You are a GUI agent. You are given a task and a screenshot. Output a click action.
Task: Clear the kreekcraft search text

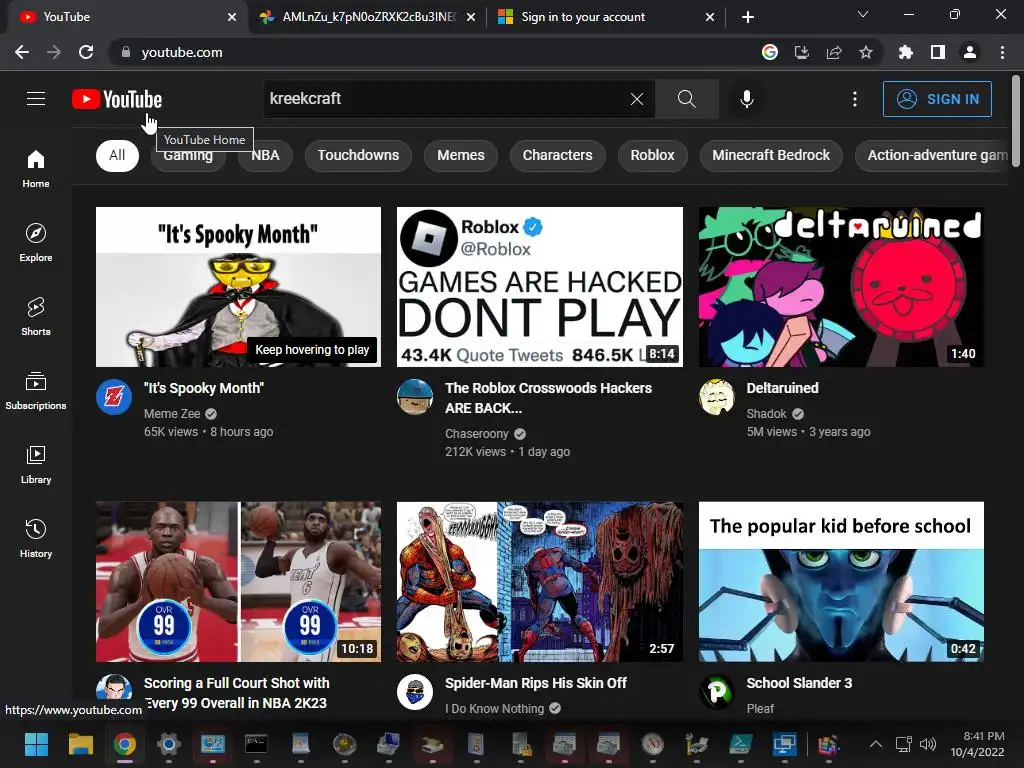[637, 99]
